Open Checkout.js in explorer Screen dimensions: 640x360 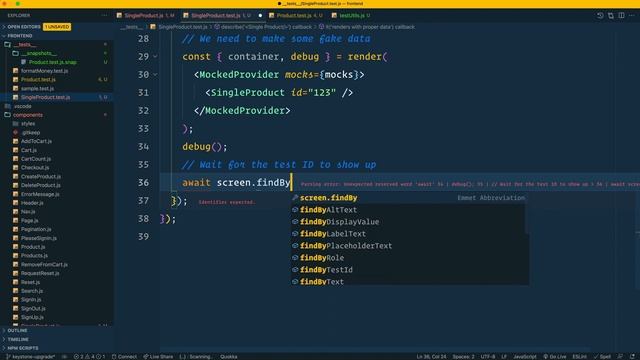pos(35,167)
